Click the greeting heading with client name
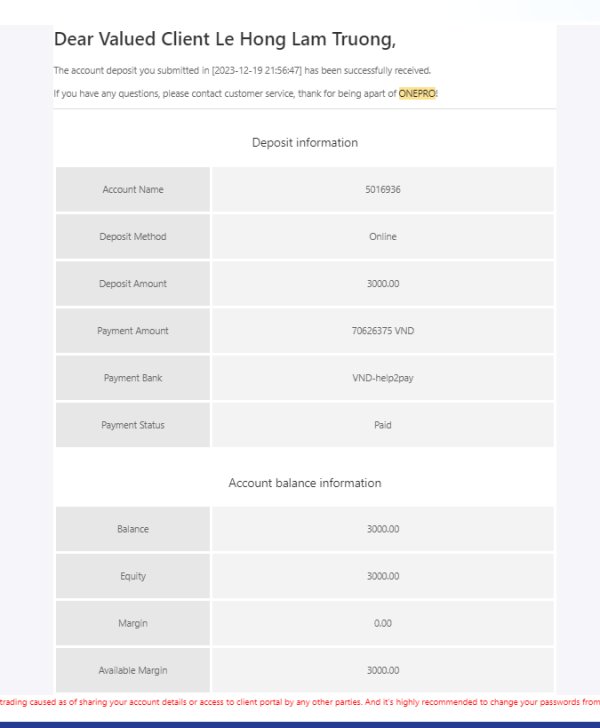This screenshot has width=600, height=728. pyautogui.click(x=224, y=40)
